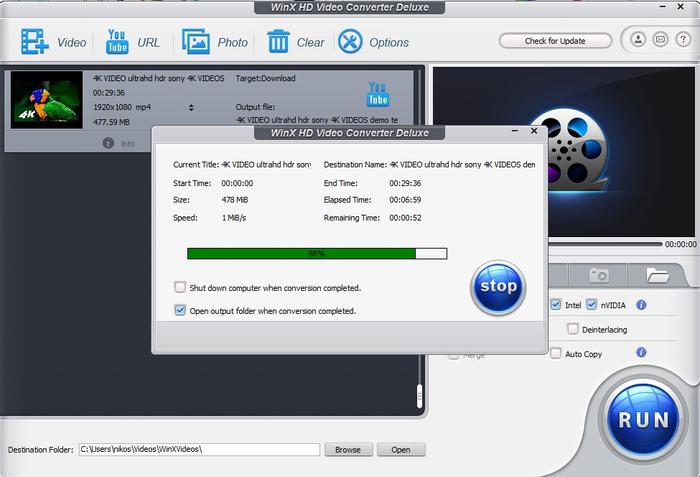Image resolution: width=700 pixels, height=477 pixels.
Task: Enable the Deinterlacing checkbox
Action: (x=573, y=328)
